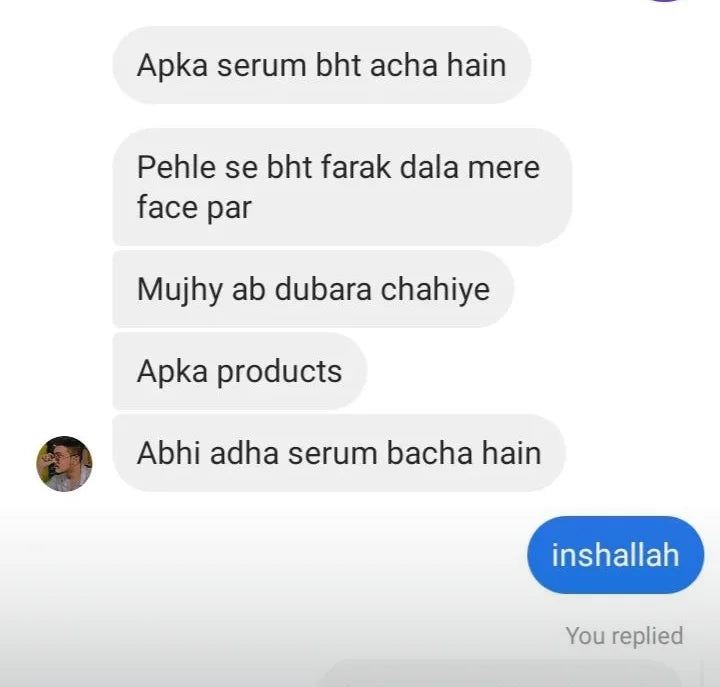Click 'Pehle' at start of second message
Viewport: 720px width, 687px height.
click(176, 167)
